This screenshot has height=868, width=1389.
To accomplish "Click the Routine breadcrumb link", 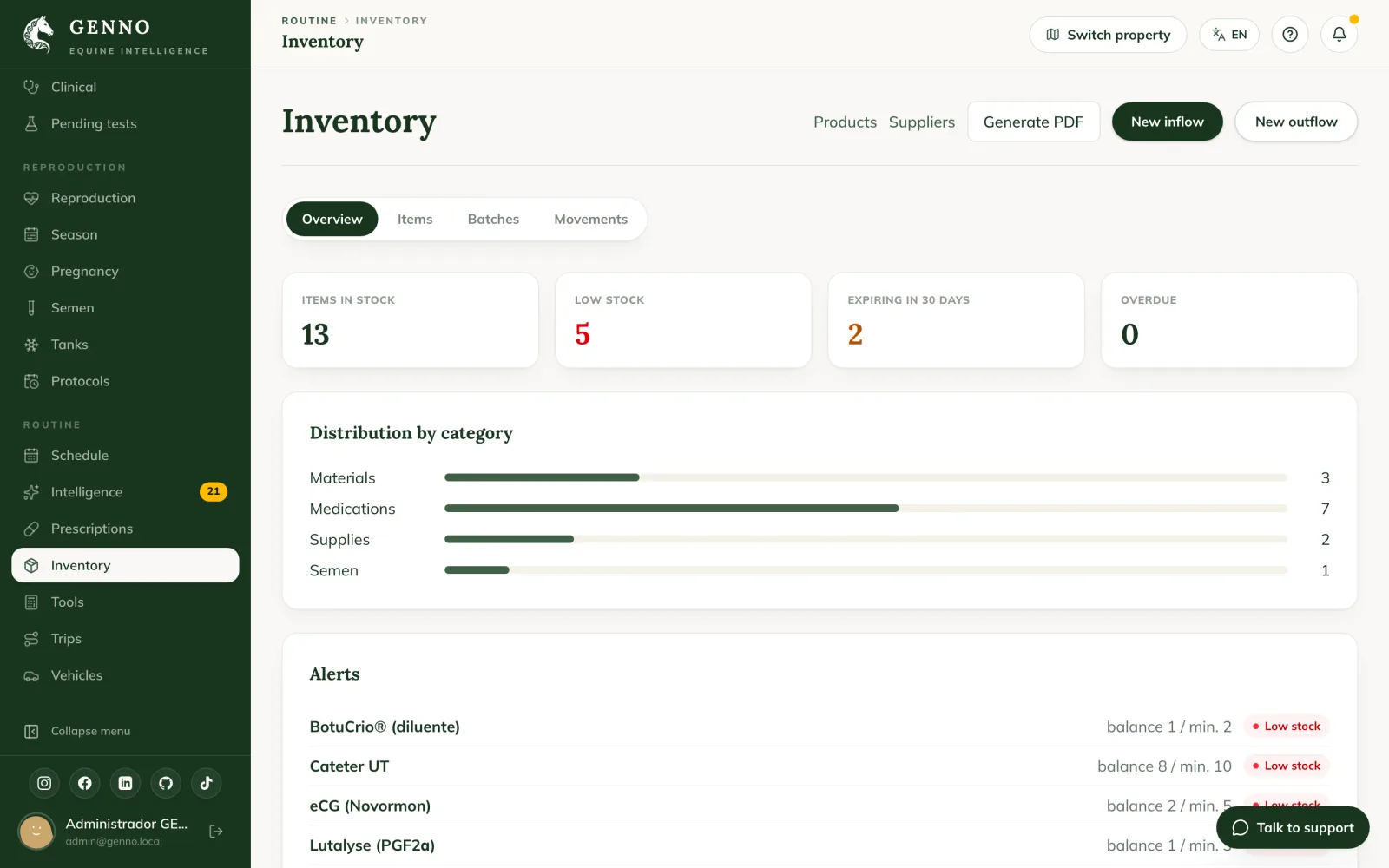I will coord(309,21).
